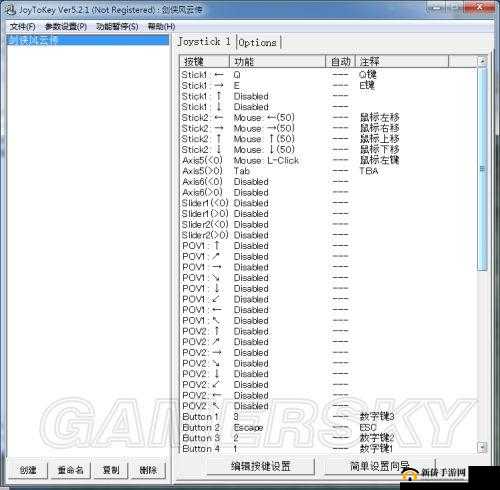Click the scrollbar down arrow in key list
Viewport: 500px width, 490px height.
coord(482,447)
